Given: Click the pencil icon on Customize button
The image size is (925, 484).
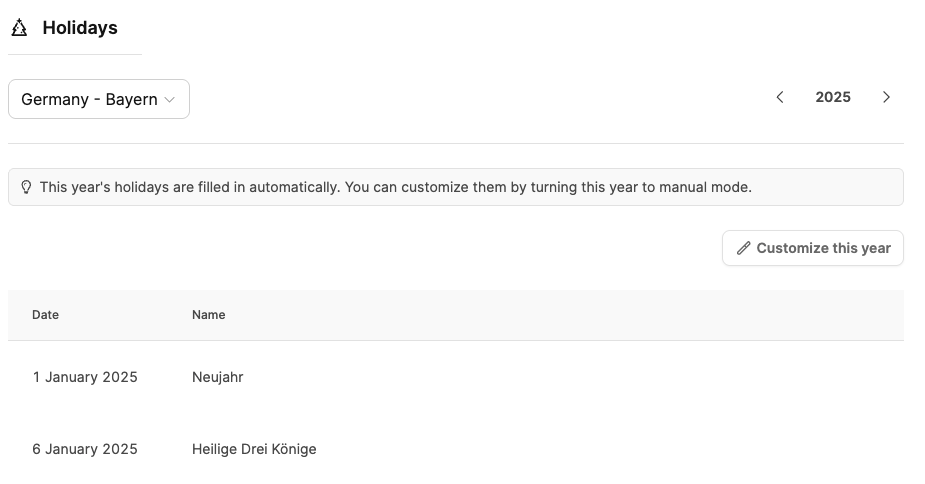Looking at the screenshot, I should (743, 248).
